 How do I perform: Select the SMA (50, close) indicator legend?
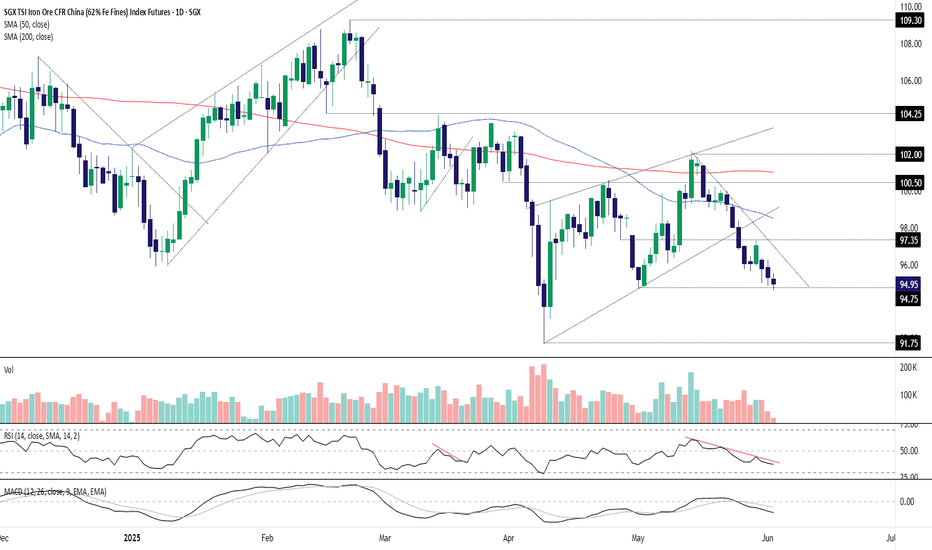(26, 24)
